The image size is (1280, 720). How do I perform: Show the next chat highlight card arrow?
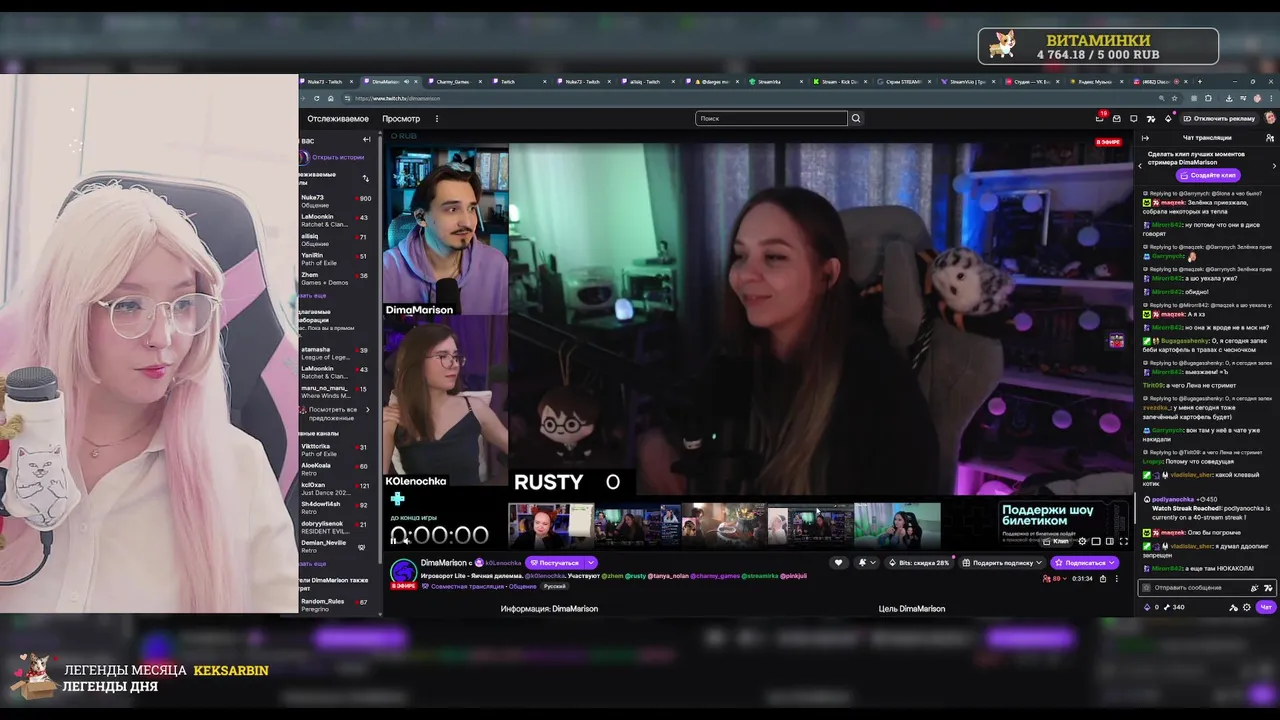(x=1274, y=165)
